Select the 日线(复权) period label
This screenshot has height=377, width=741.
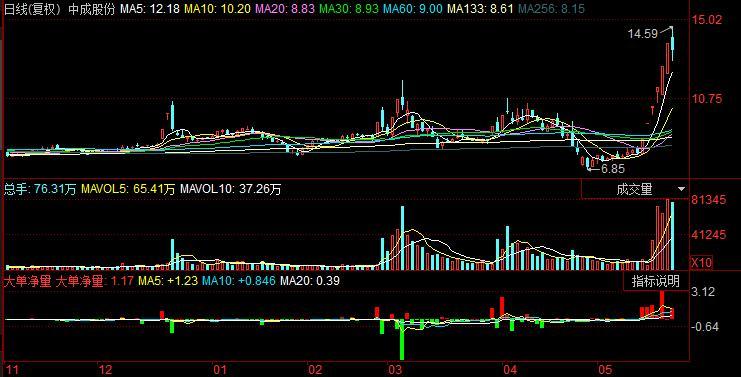point(32,9)
